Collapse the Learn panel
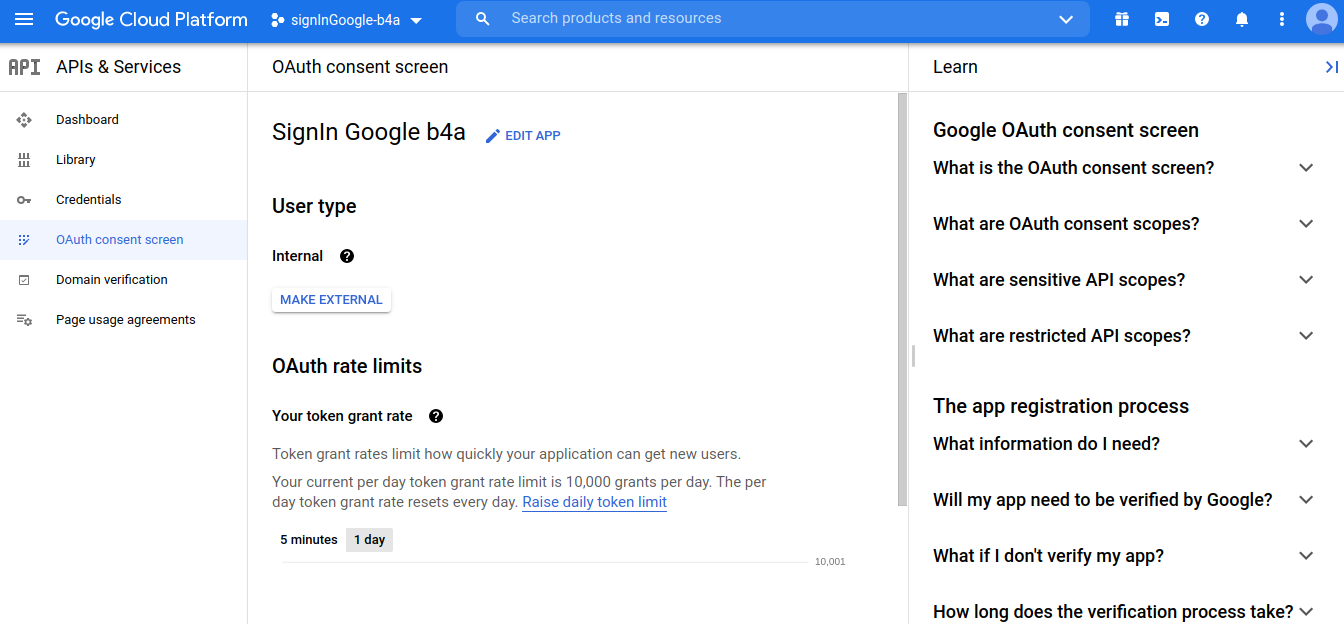1344x624 pixels. [x=1331, y=67]
